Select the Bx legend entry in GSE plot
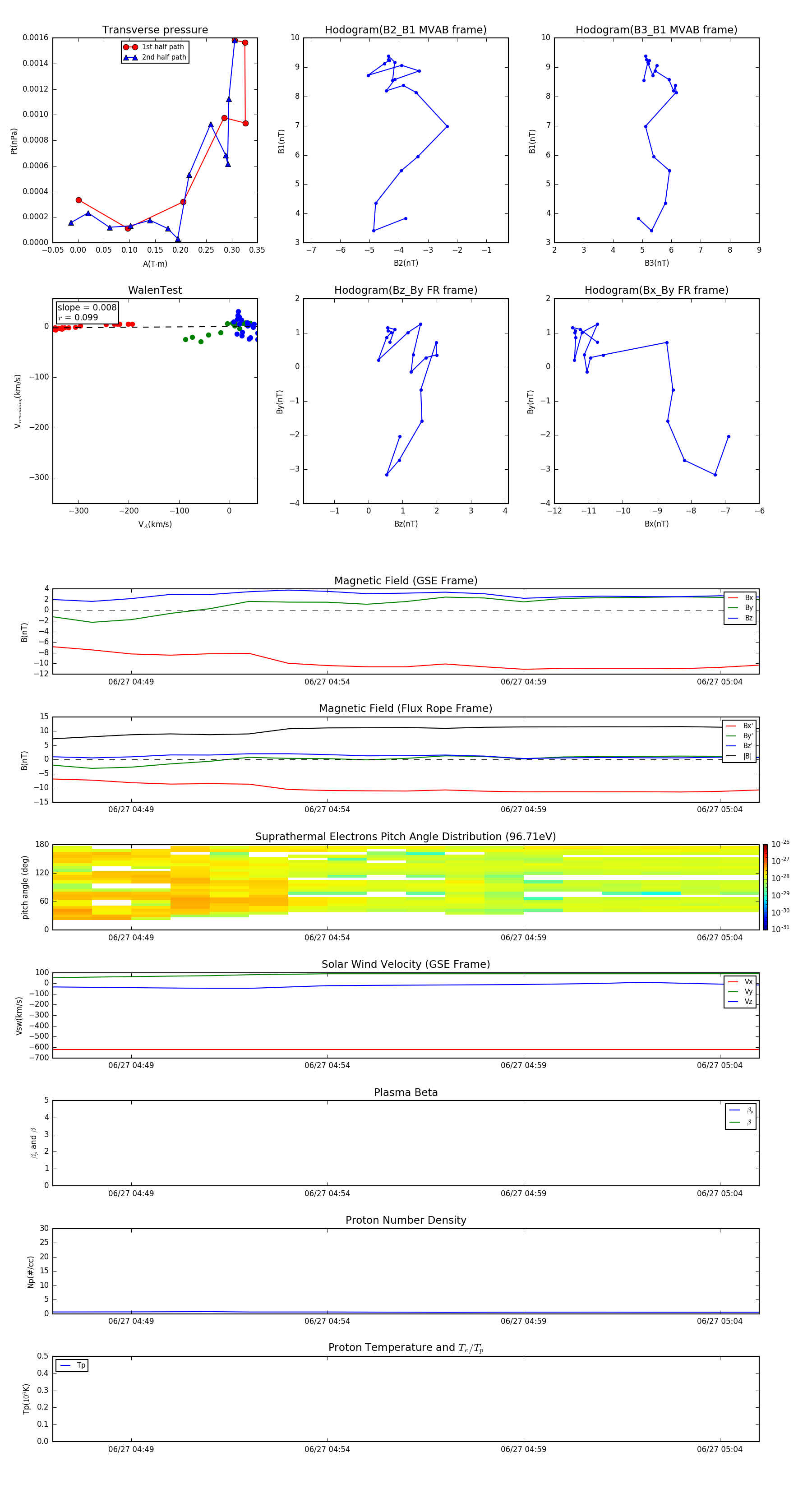Viewport: 812px width, 1489px height. (740, 598)
